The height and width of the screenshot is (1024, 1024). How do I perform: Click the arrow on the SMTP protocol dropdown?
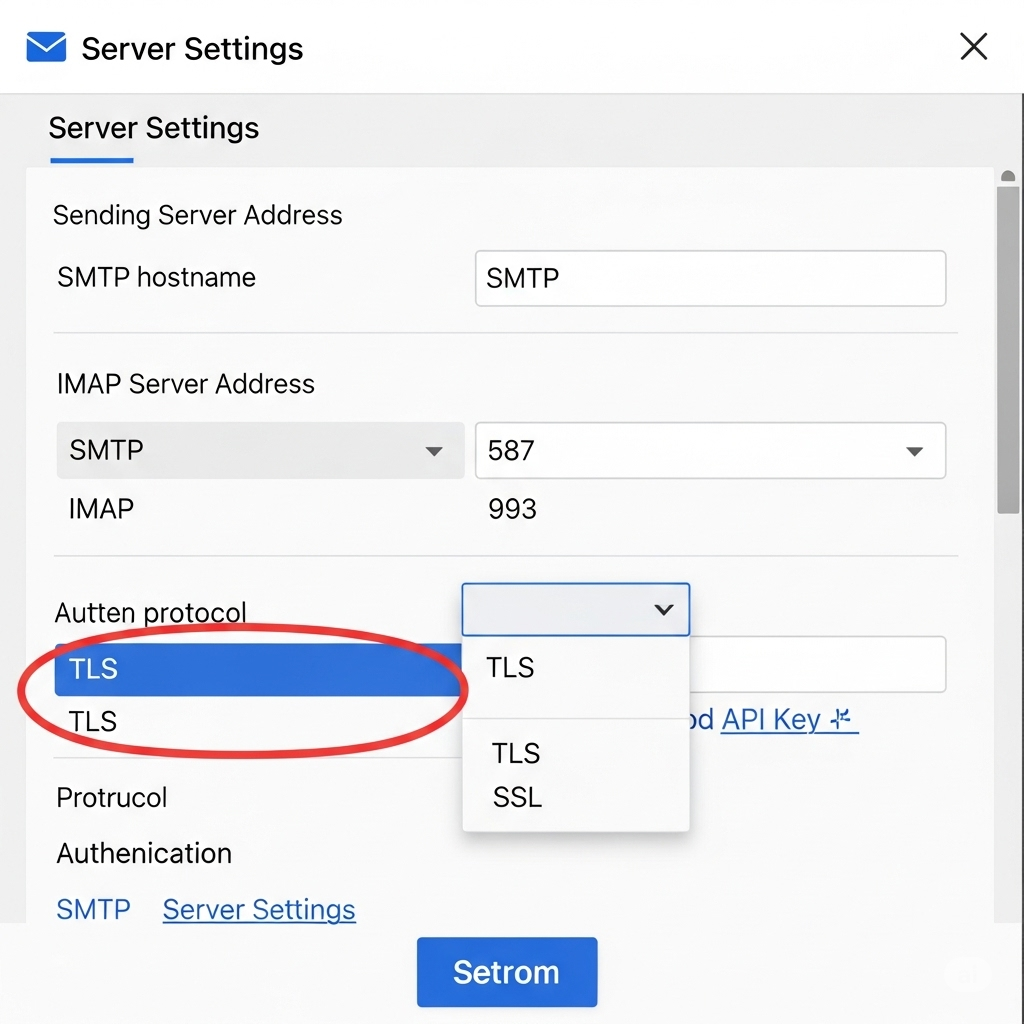click(x=434, y=451)
